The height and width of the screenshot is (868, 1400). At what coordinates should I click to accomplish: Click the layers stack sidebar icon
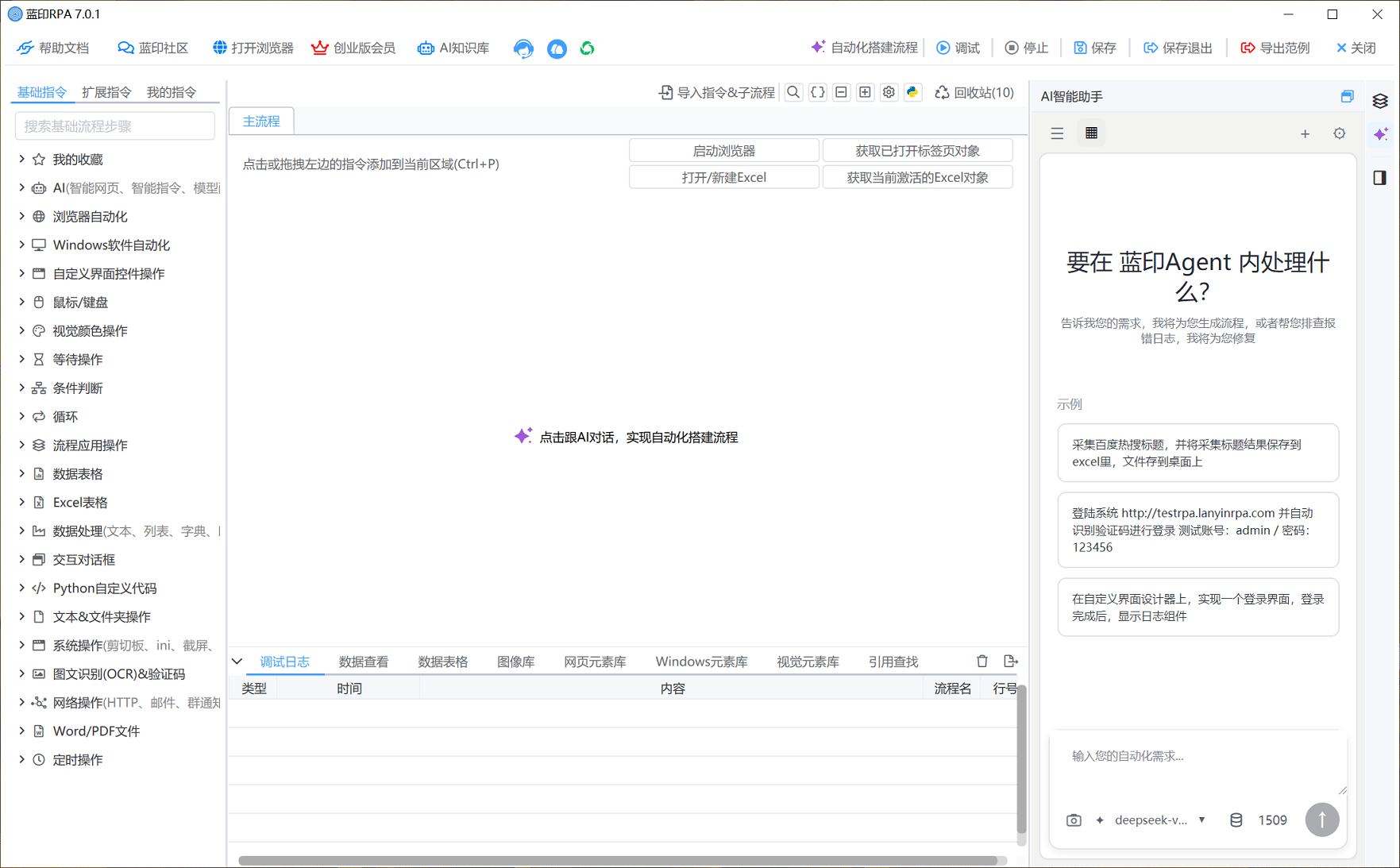[1380, 101]
